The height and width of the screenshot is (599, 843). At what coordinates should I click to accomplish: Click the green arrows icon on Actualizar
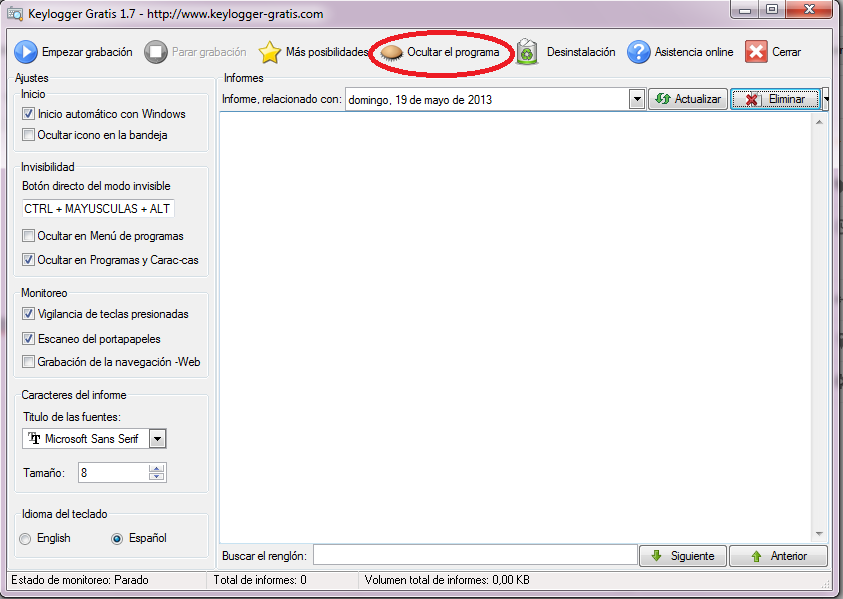662,99
